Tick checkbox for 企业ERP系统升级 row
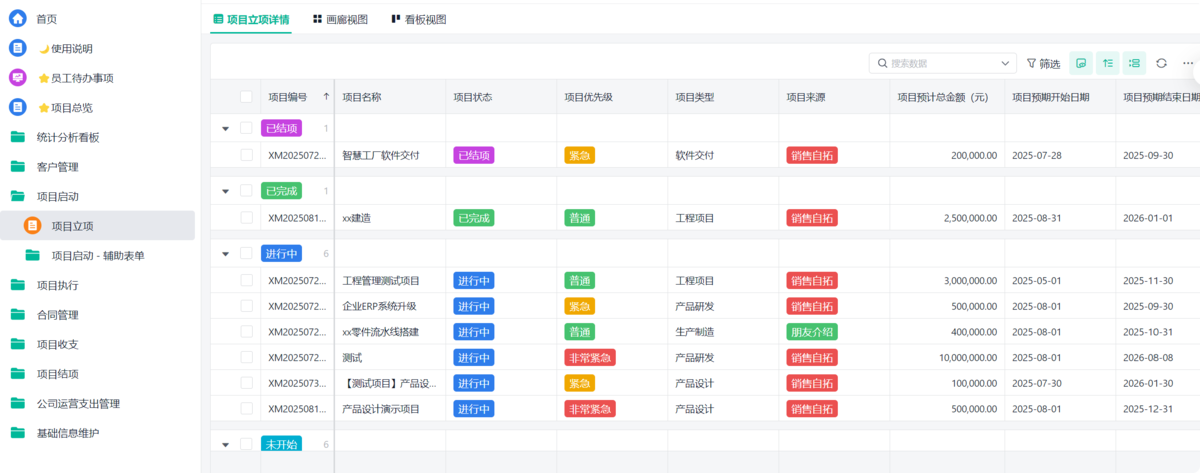This screenshot has height=473, width=1200. click(246, 306)
